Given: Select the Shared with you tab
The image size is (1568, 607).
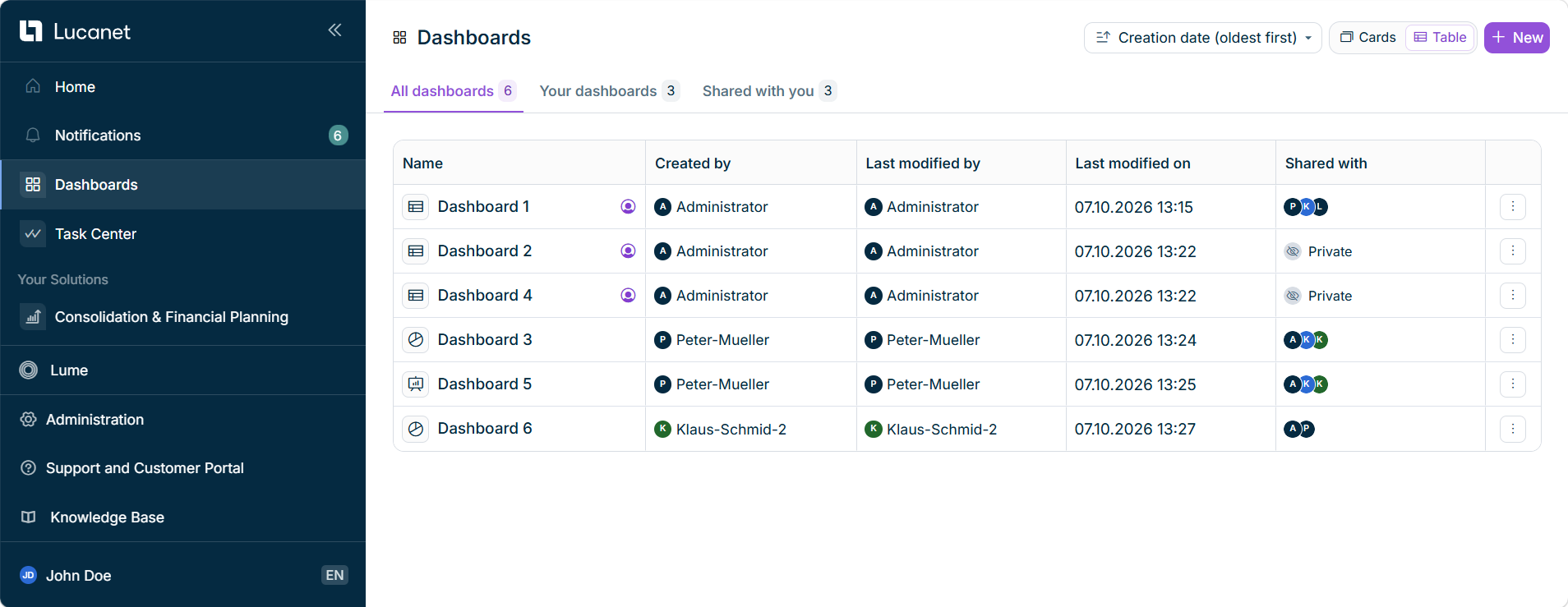Looking at the screenshot, I should point(768,91).
